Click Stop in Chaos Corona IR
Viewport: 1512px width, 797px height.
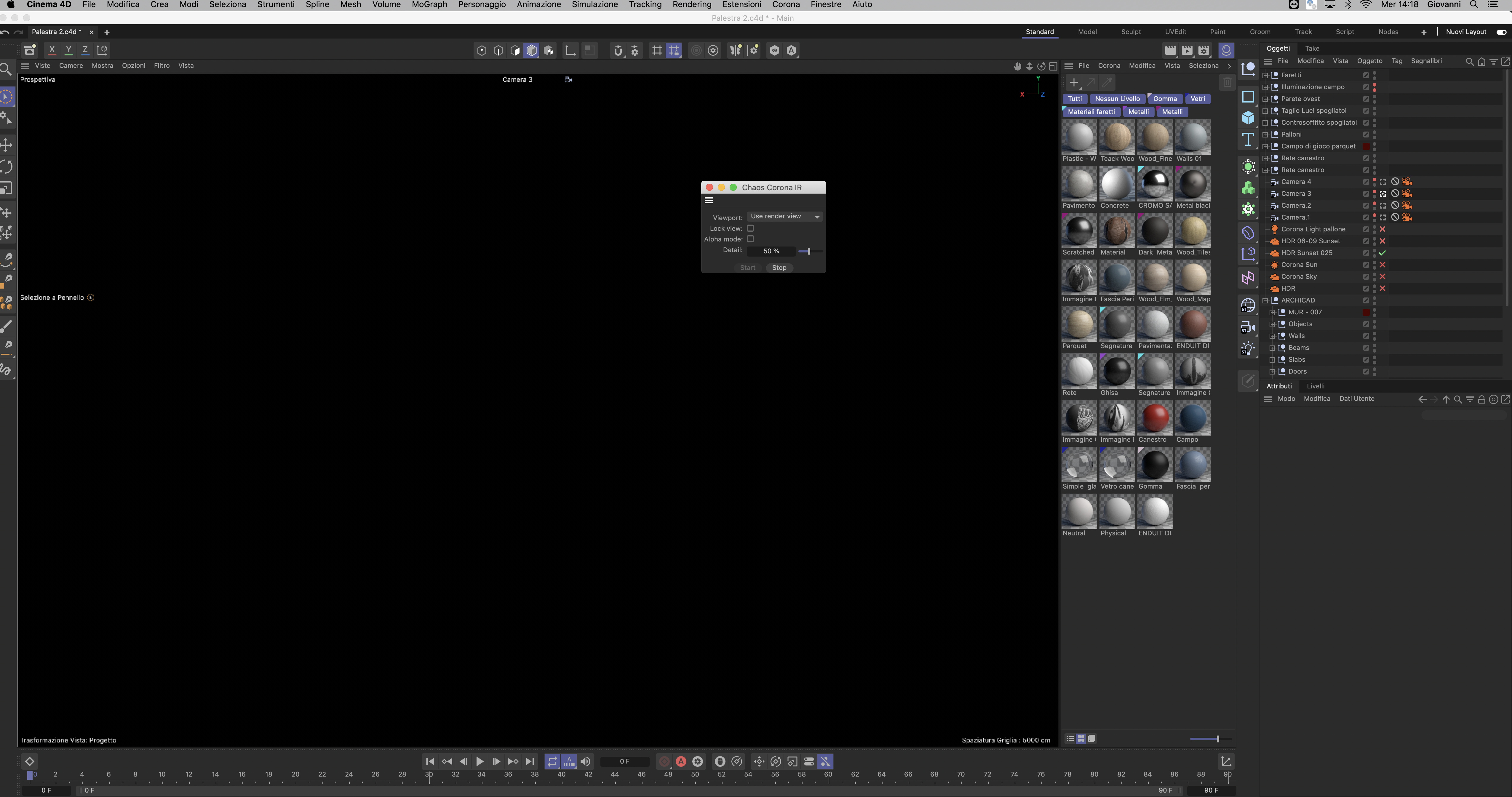point(779,268)
